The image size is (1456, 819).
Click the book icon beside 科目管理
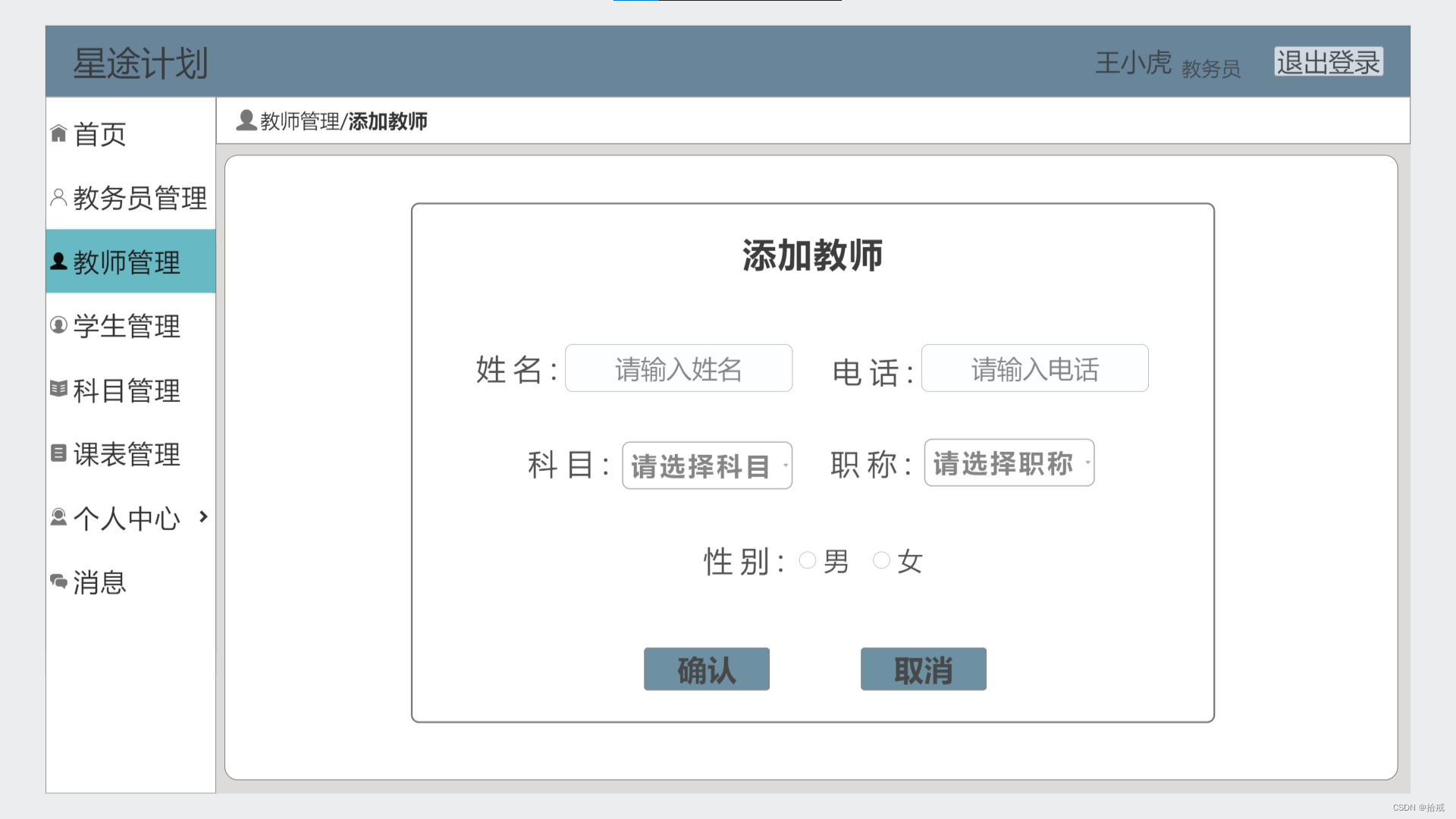[58, 389]
